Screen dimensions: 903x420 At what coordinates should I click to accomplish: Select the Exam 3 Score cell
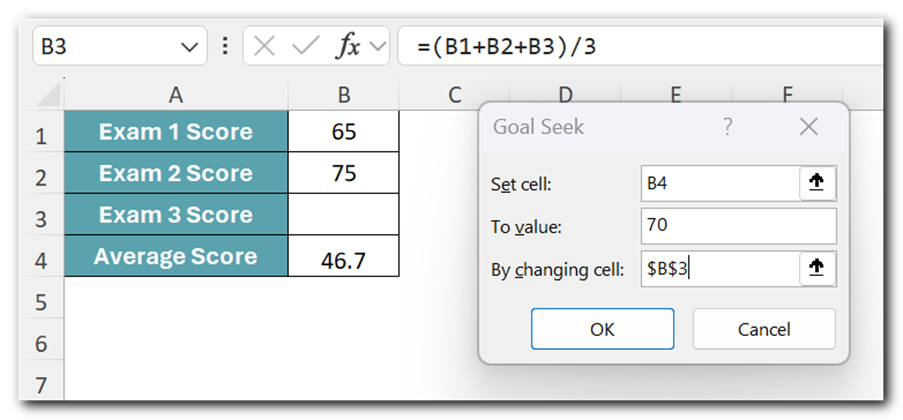click(176, 214)
